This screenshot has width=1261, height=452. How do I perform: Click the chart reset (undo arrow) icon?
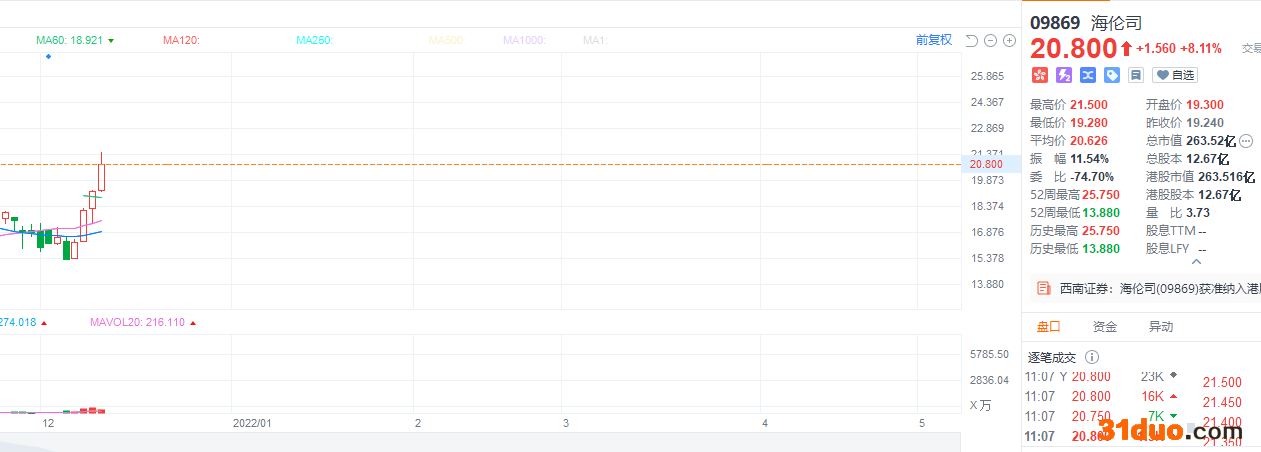971,41
